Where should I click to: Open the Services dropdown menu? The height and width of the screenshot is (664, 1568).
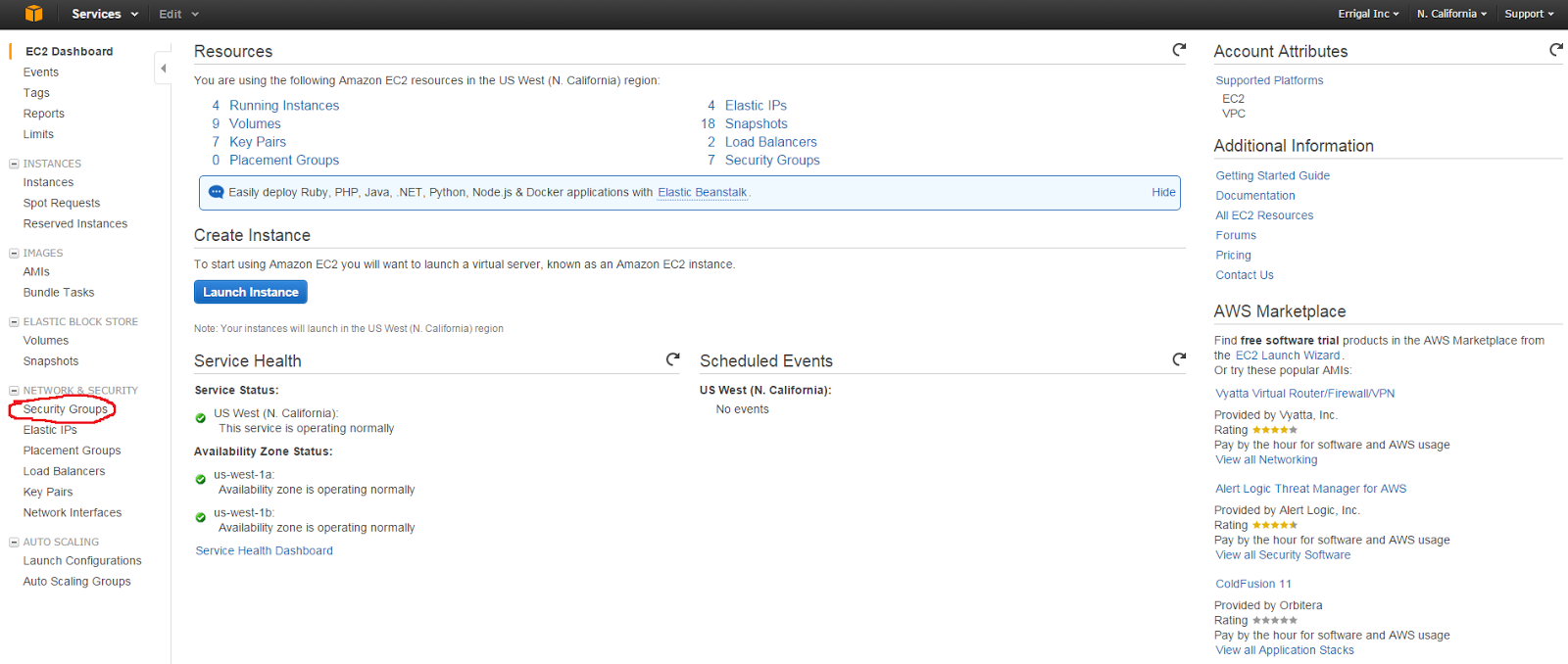coord(104,14)
